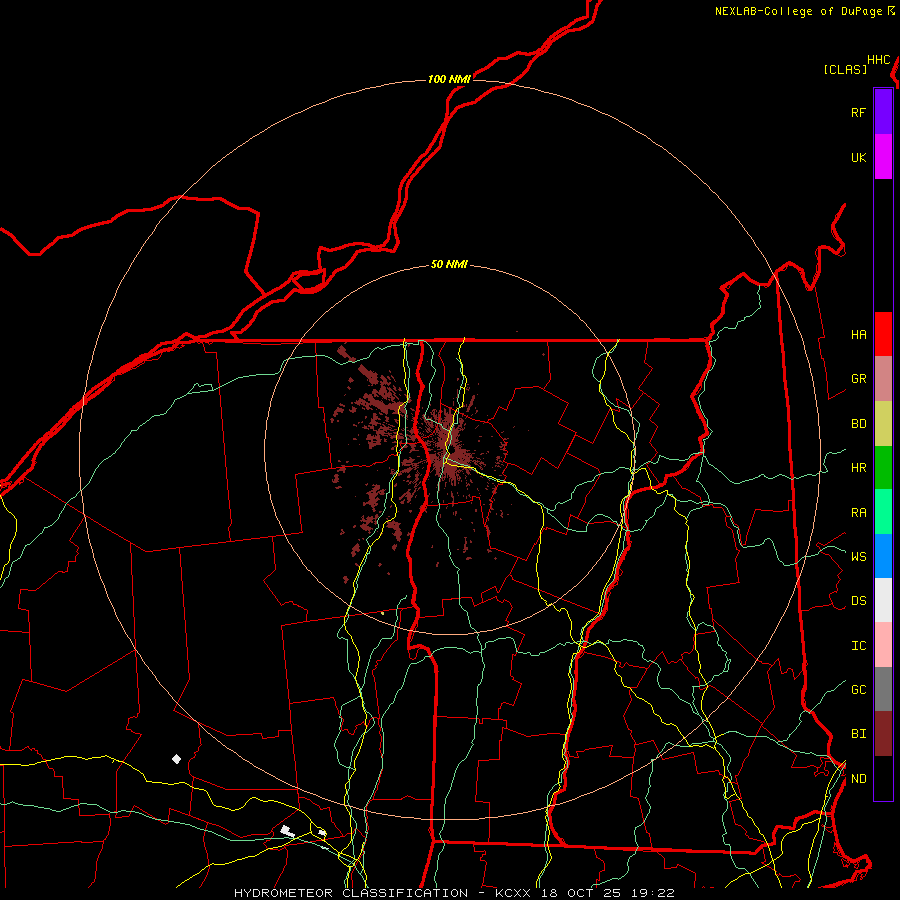This screenshot has width=900, height=900.
Task: Click the 19:22 timestamp in the caption
Action: 653,893
